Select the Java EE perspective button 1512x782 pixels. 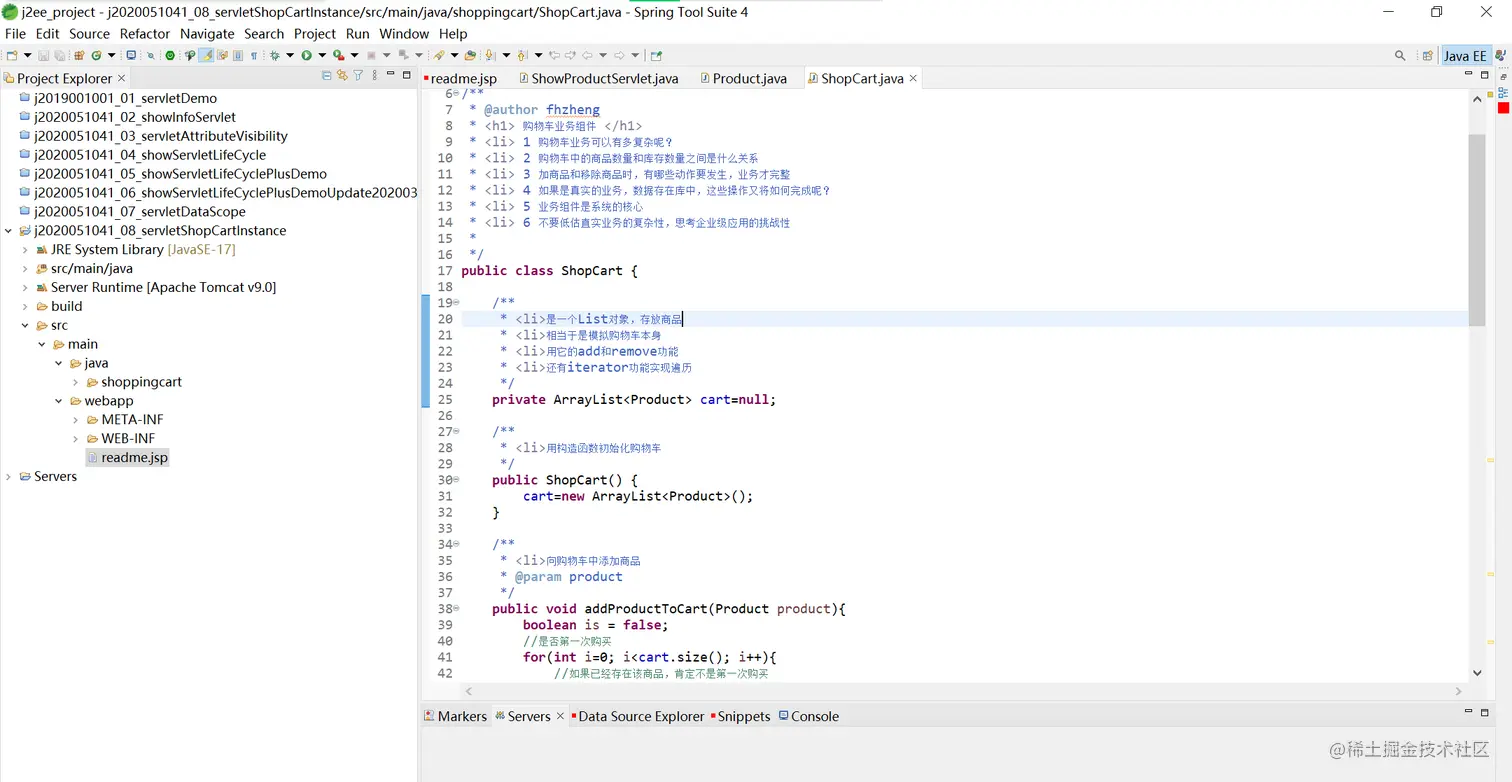tap(1465, 56)
